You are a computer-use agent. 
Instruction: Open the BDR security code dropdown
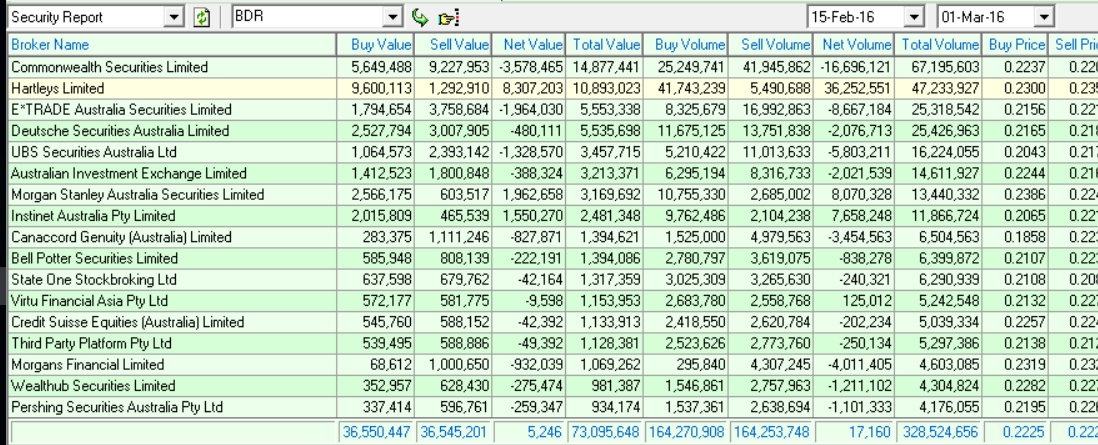point(394,18)
